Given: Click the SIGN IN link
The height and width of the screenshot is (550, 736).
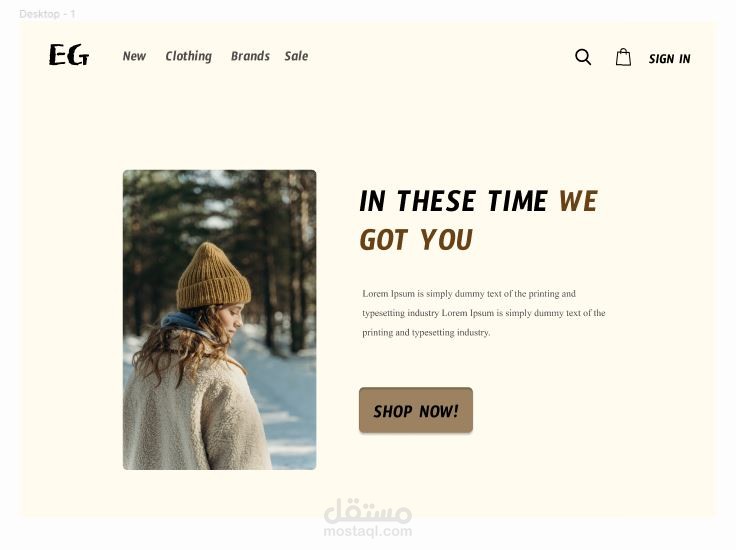Looking at the screenshot, I should pyautogui.click(x=669, y=59).
